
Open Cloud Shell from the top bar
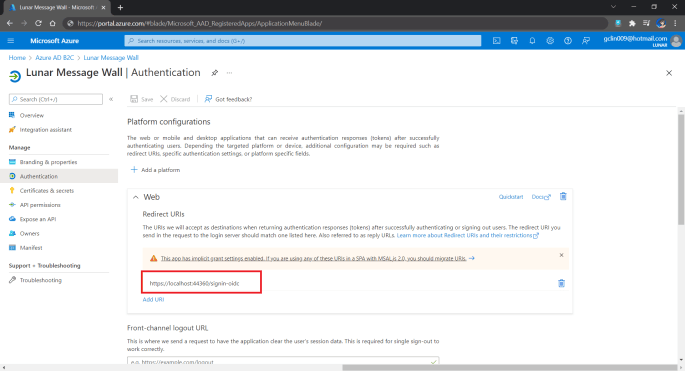click(497, 41)
